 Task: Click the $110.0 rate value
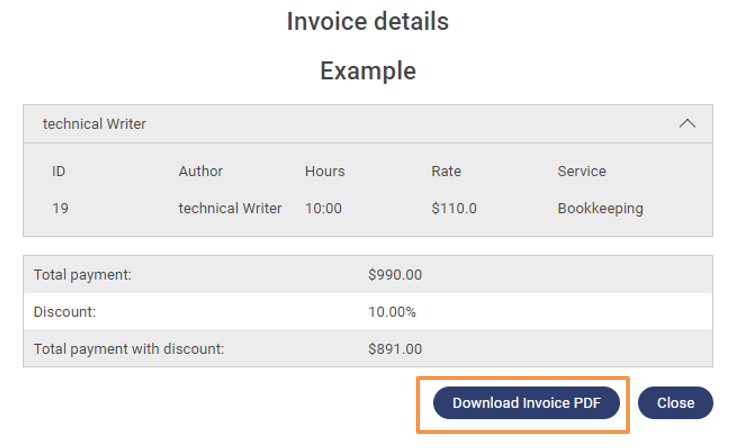tap(454, 209)
